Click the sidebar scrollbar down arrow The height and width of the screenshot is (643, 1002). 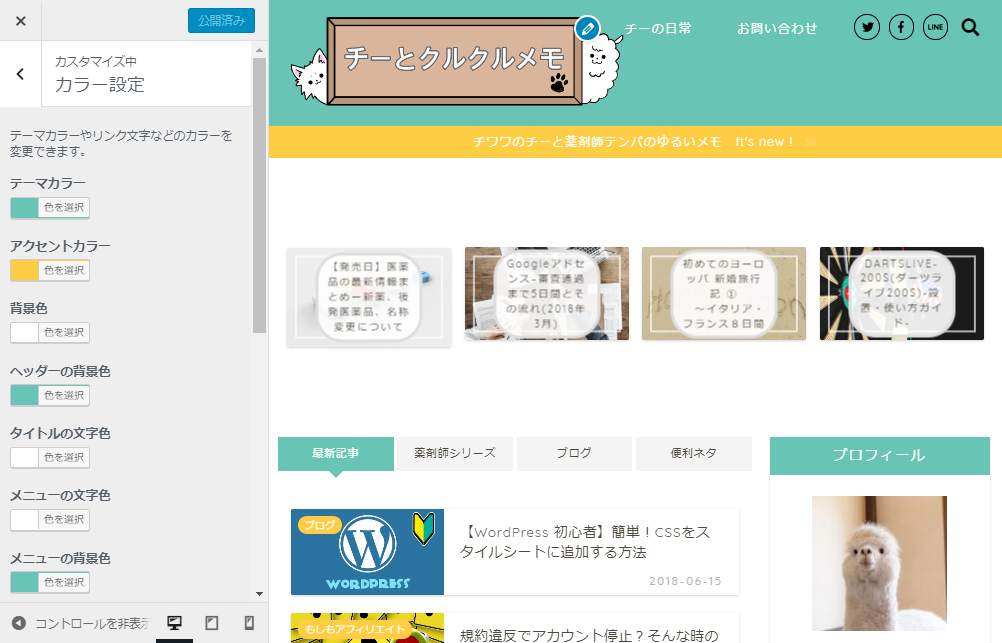click(x=259, y=594)
